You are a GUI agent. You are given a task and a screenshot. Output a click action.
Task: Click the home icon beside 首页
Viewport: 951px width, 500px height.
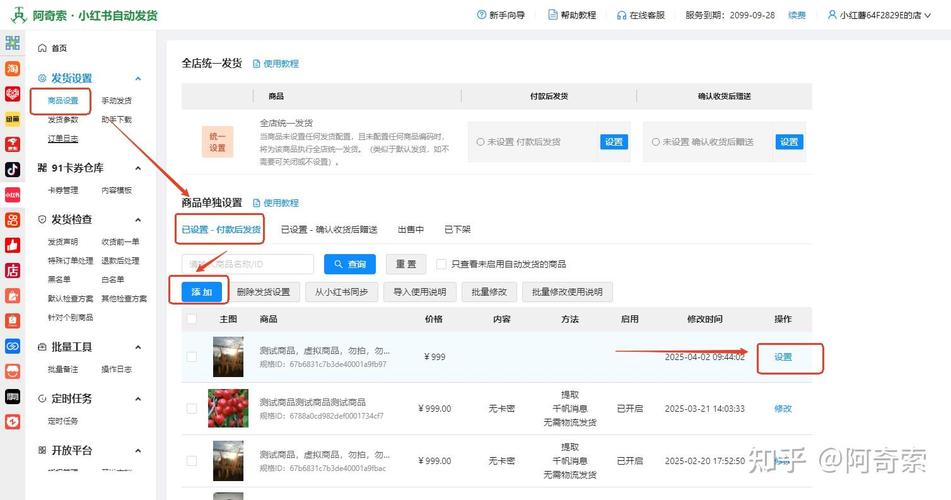(42, 48)
